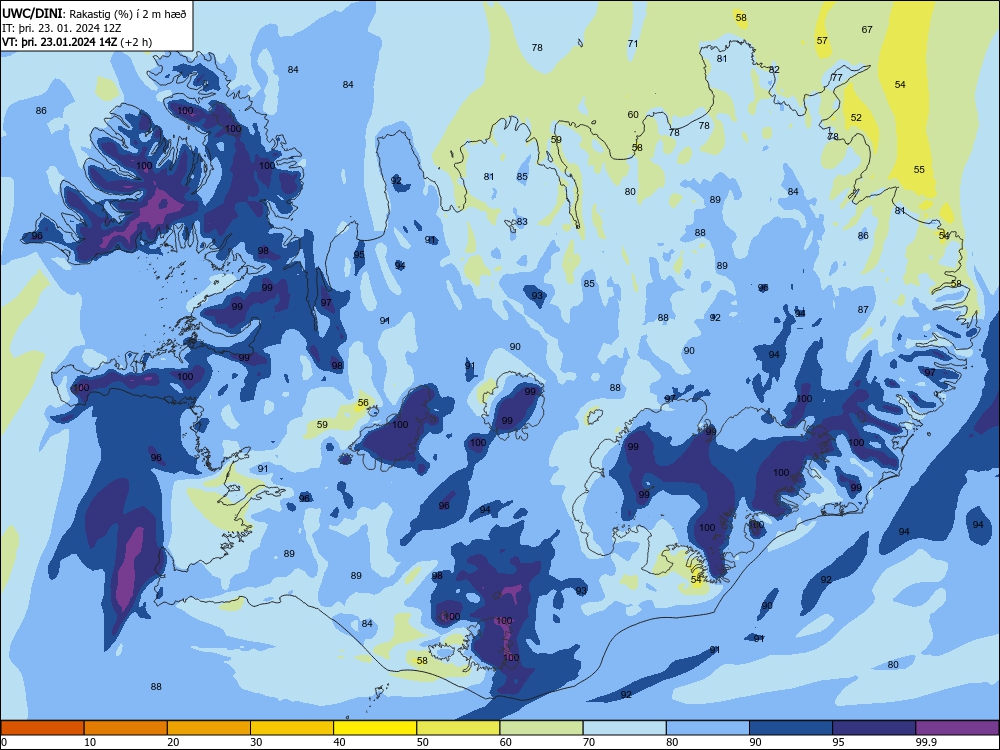Click the humidity value '67' on the map
Viewport: 1000px width, 750px height.
pos(867,29)
